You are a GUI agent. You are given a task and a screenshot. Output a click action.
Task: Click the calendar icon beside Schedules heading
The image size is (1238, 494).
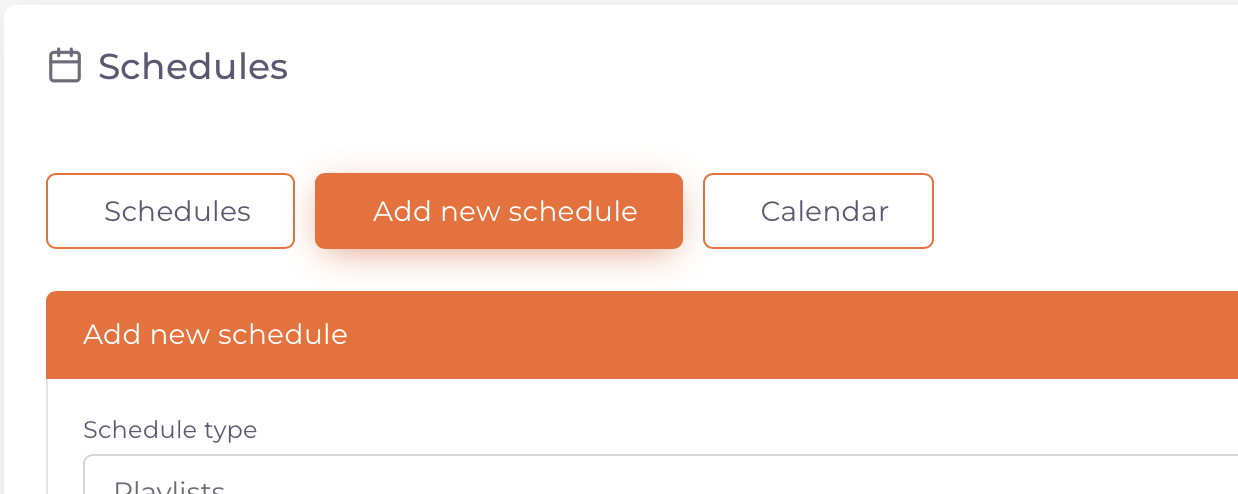[x=65, y=67]
